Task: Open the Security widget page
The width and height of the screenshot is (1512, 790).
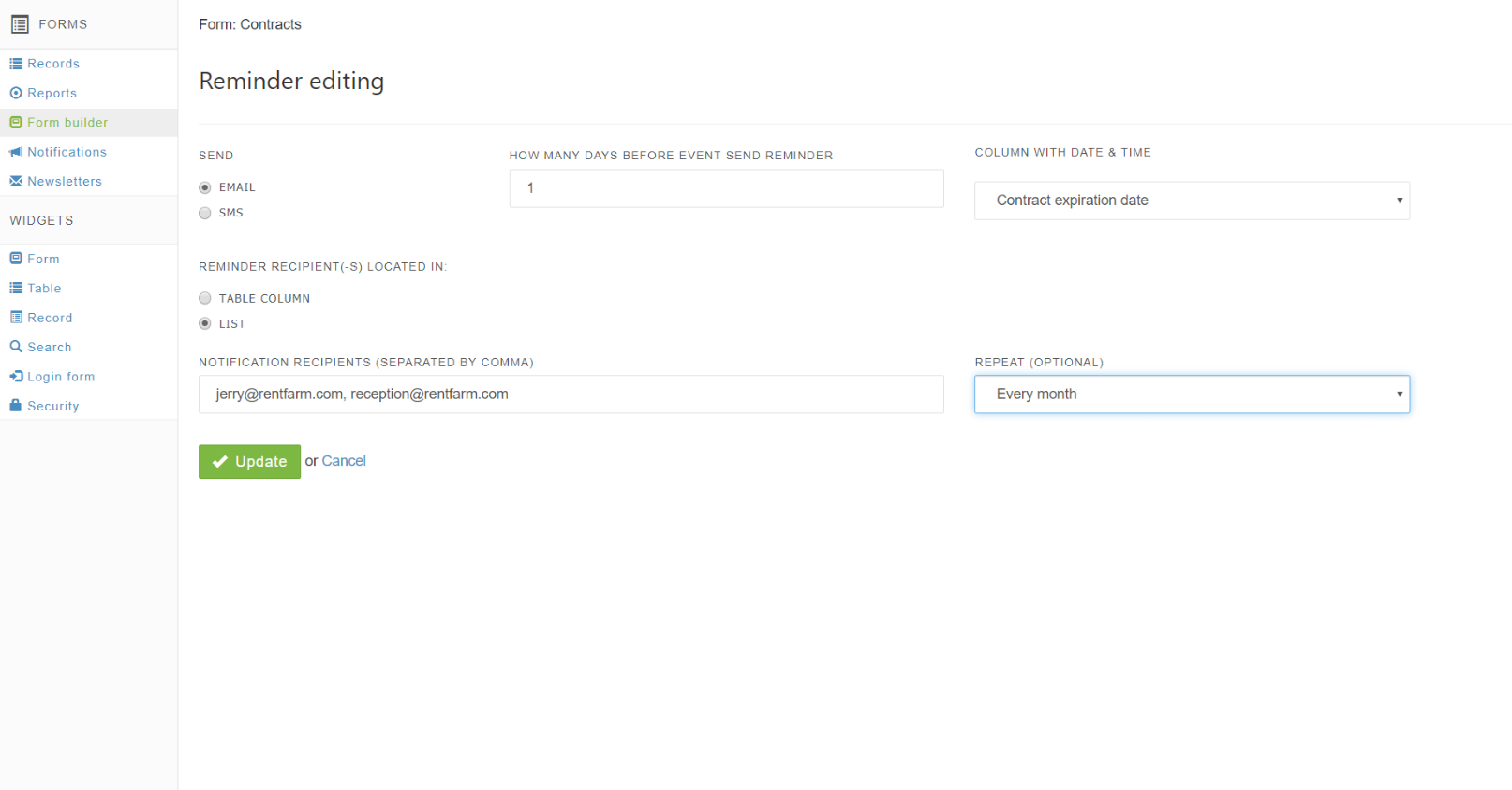Action: [x=53, y=406]
